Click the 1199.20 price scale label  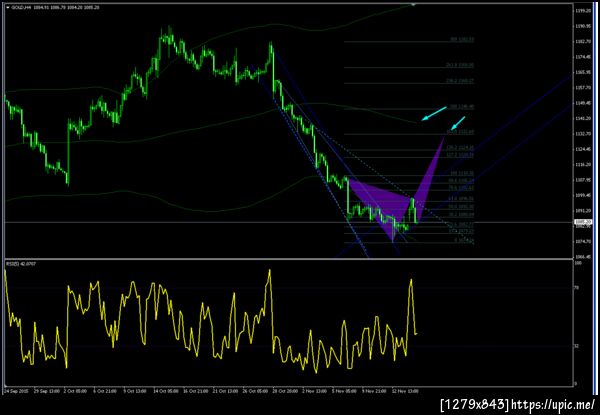(x=583, y=11)
